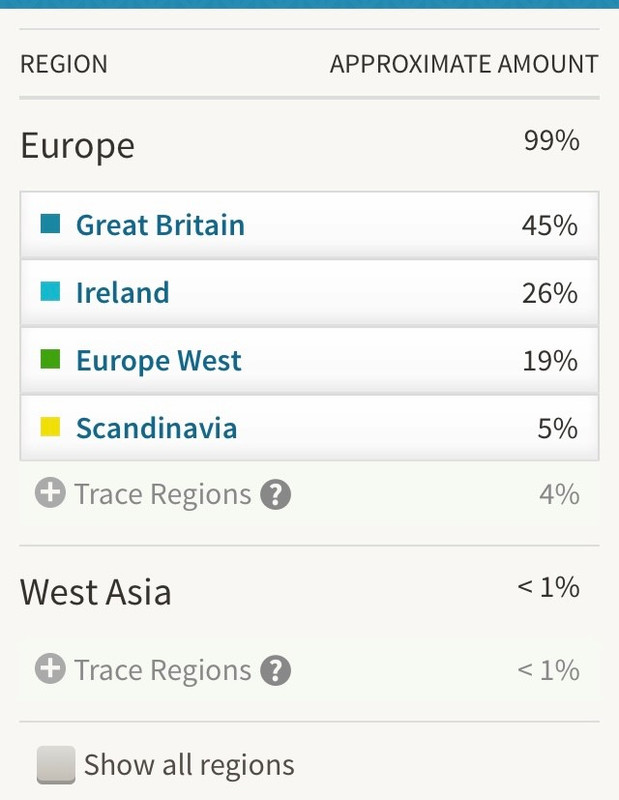Select the Europe heading
Viewport: 619px width, 800px height.
[78, 146]
